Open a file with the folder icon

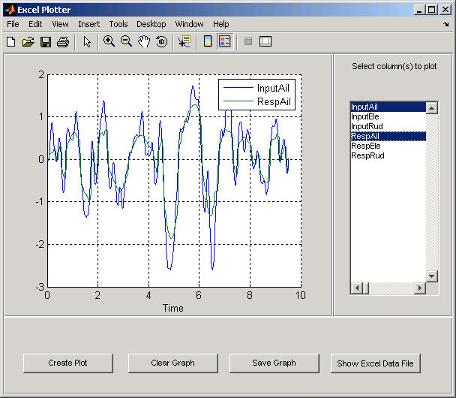click(x=28, y=42)
